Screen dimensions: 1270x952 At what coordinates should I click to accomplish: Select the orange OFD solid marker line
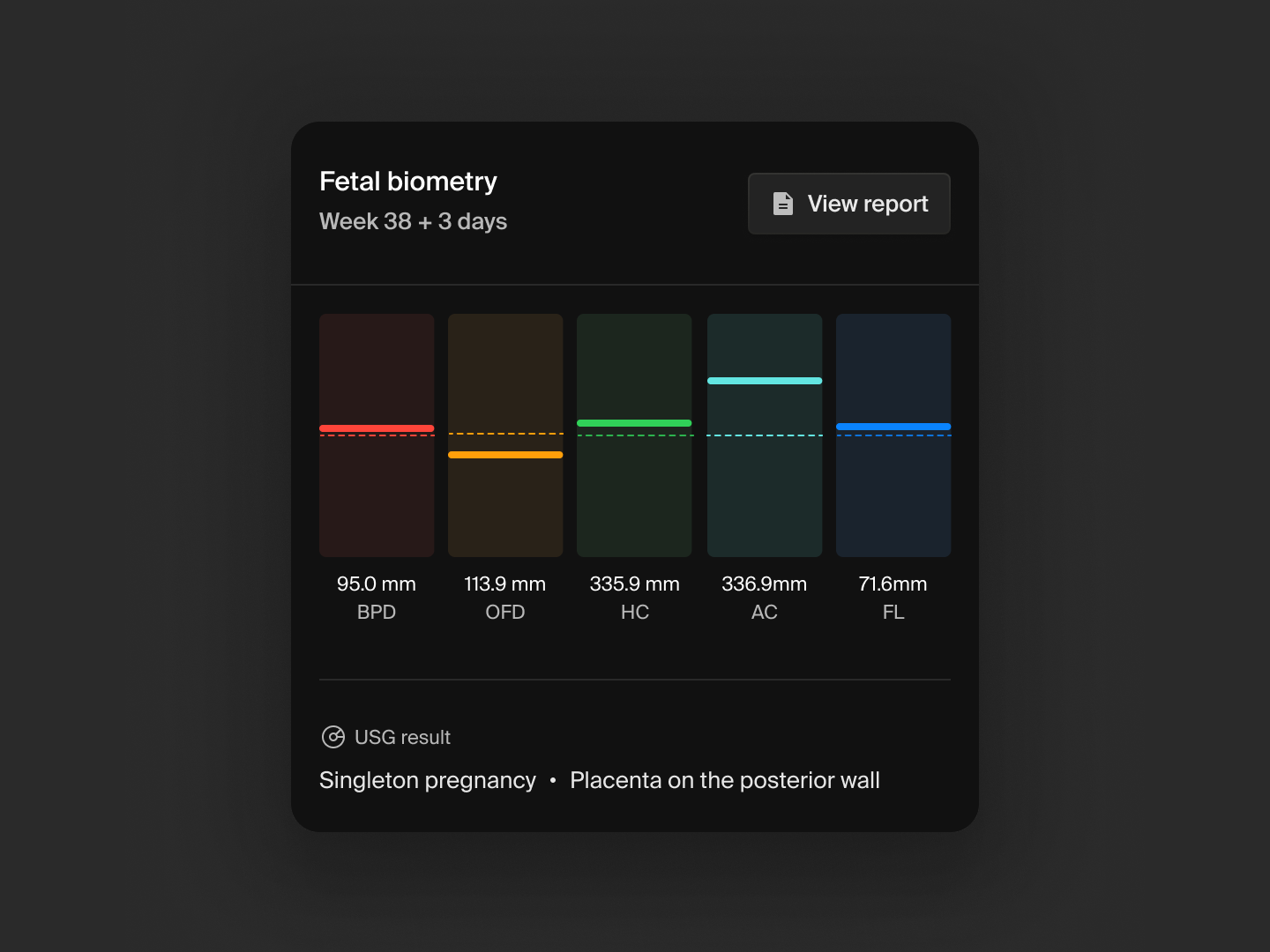[505, 455]
